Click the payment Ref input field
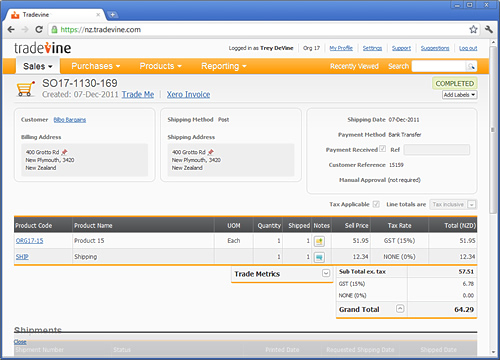The image size is (500, 360). 437,150
